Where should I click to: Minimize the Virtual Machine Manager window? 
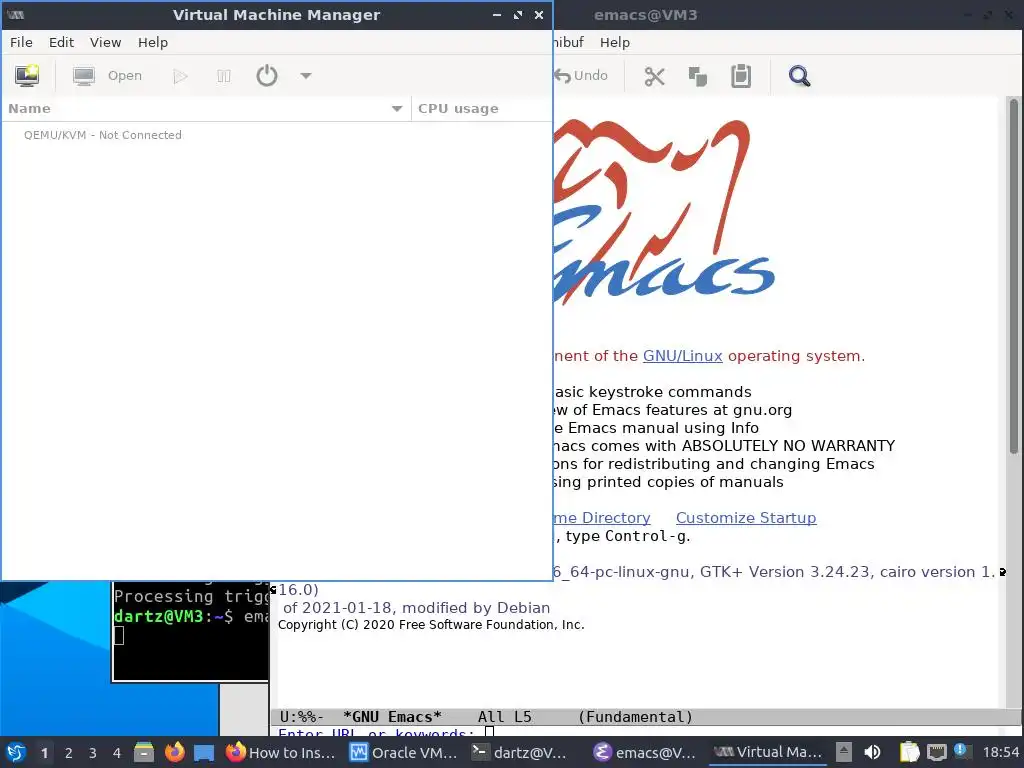click(x=497, y=14)
